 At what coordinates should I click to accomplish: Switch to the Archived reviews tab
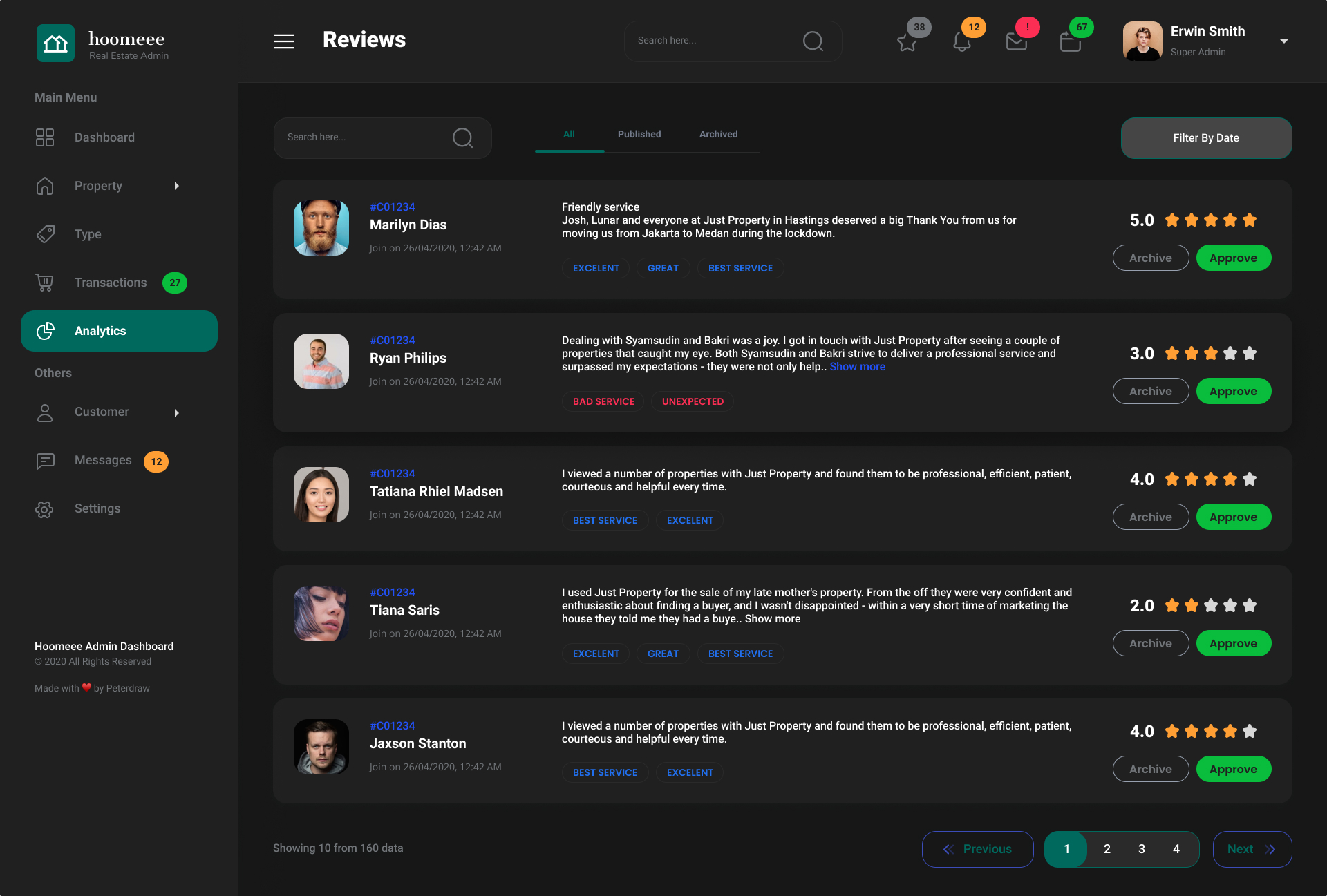coord(718,134)
